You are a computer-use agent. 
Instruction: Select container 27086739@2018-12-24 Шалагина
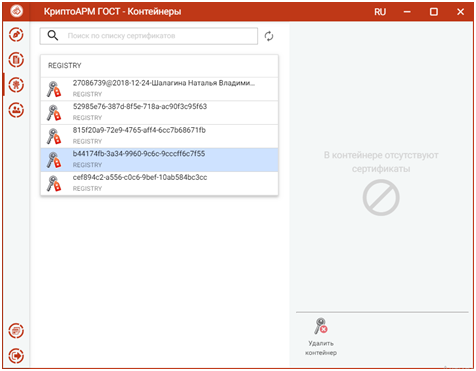(x=159, y=89)
